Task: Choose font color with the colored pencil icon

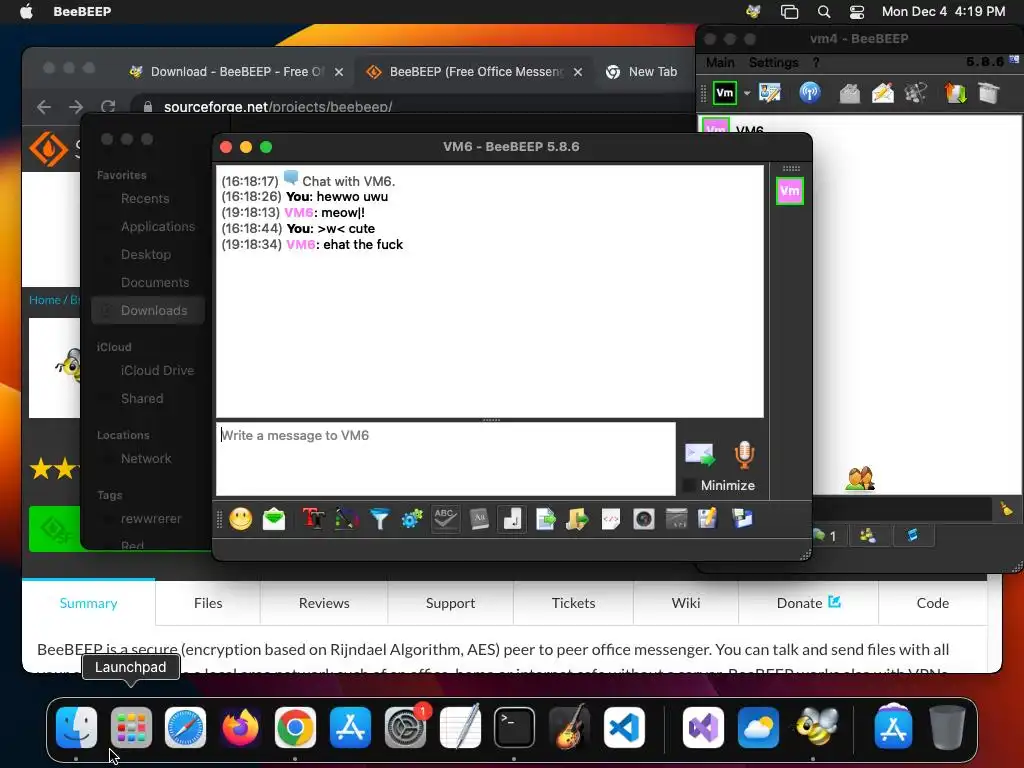Action: pyautogui.click(x=347, y=519)
